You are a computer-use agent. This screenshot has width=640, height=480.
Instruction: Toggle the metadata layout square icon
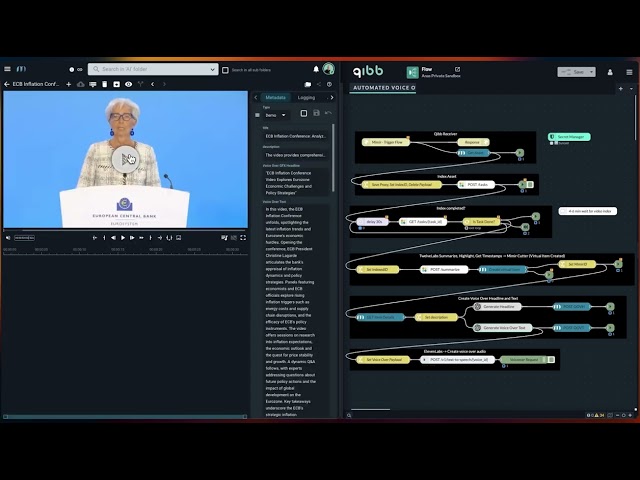(304, 113)
